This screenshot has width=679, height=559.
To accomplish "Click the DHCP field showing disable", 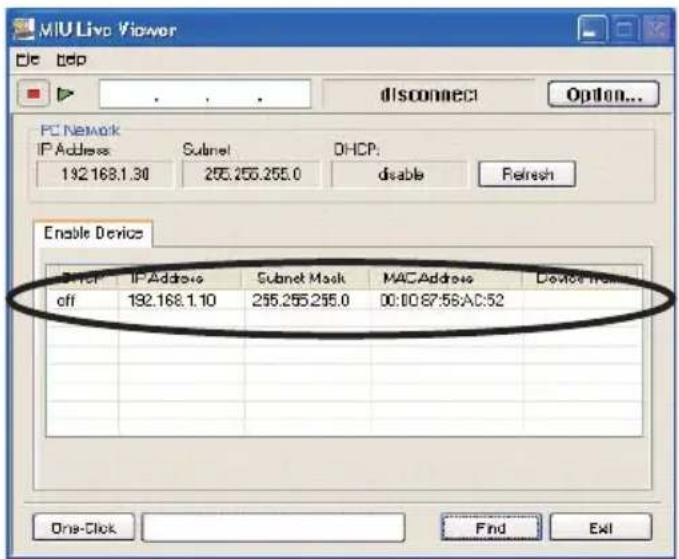I will click(400, 174).
